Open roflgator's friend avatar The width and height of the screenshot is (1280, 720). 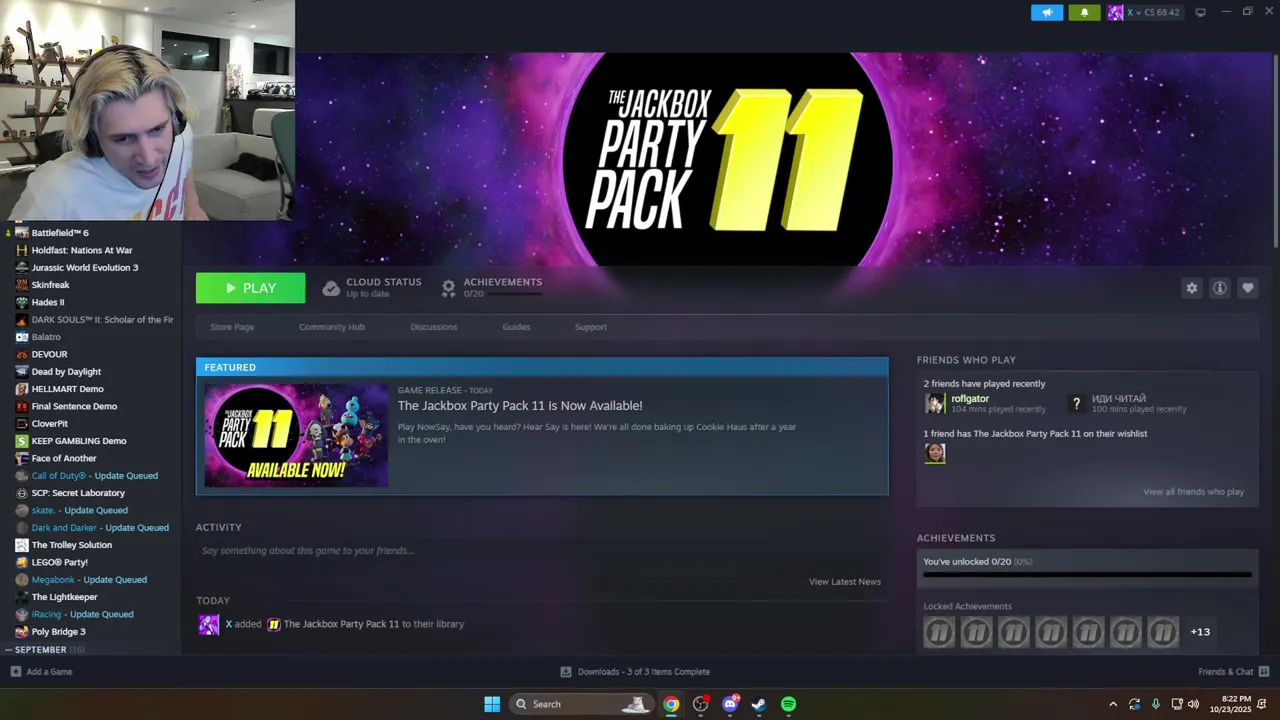(x=934, y=403)
